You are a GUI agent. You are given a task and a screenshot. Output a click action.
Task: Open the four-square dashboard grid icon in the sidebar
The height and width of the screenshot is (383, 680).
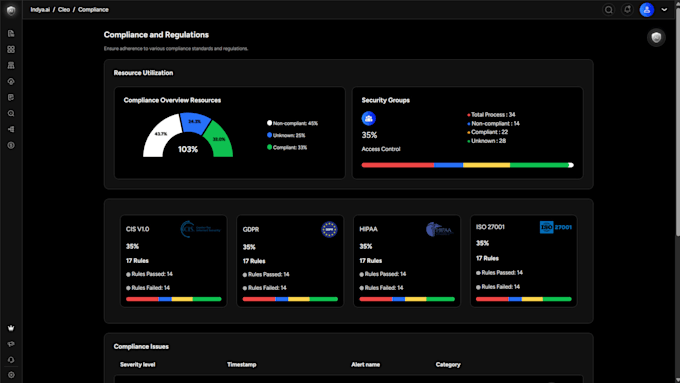click(11, 49)
